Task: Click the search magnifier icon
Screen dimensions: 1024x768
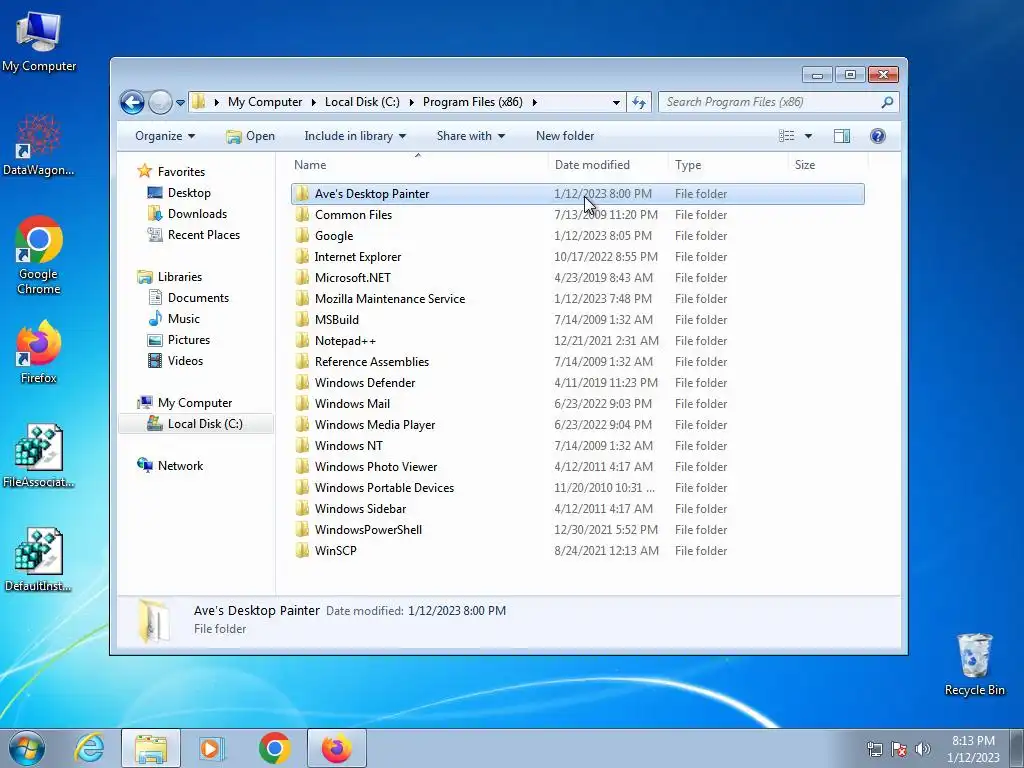Action: coord(886,102)
